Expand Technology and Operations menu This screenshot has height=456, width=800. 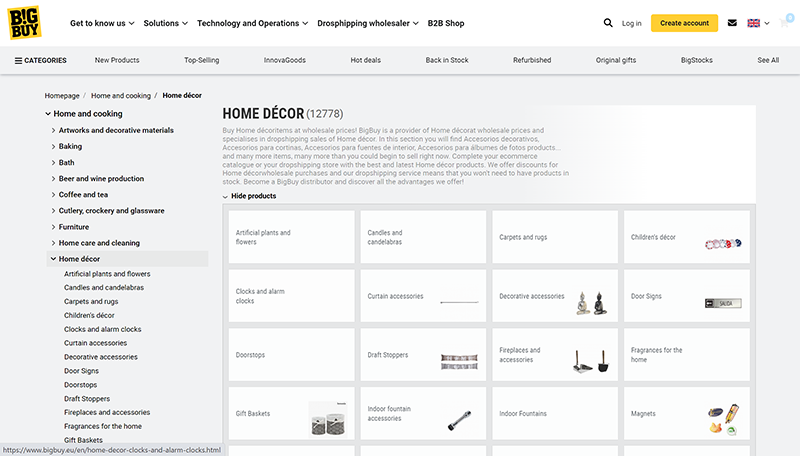point(253,23)
